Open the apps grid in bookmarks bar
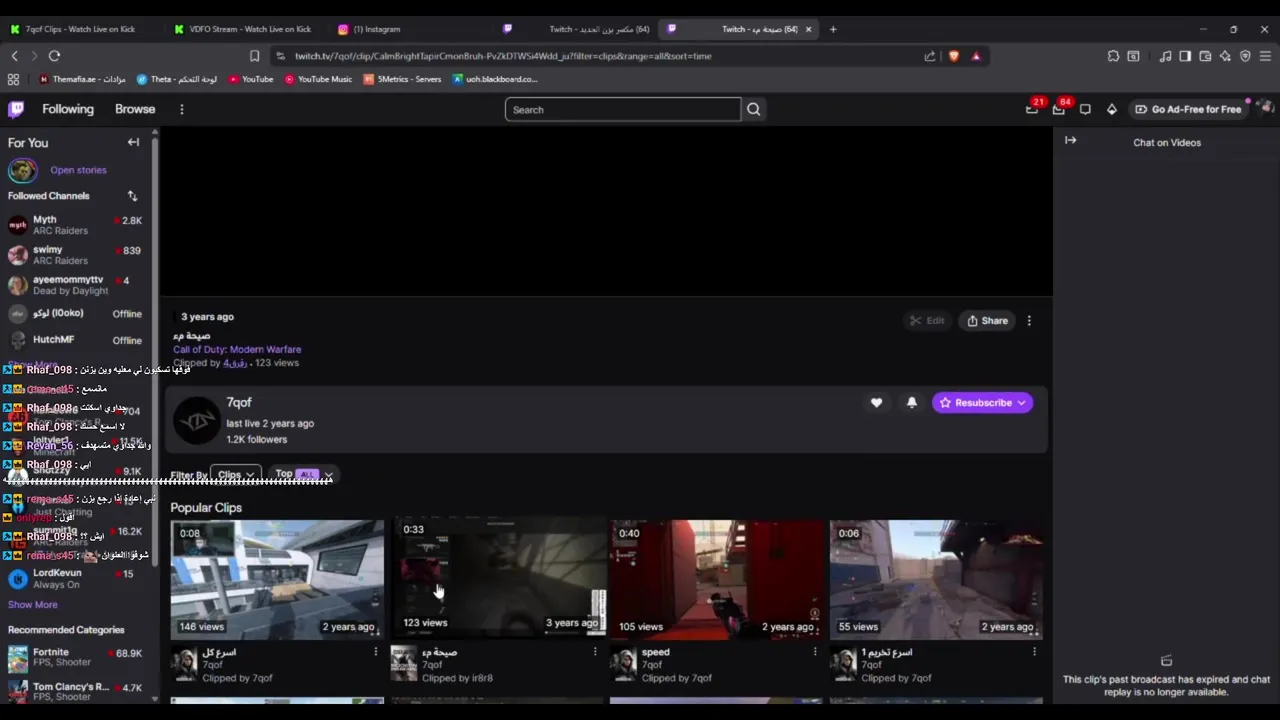The width and height of the screenshot is (1280, 720). [x=13, y=79]
